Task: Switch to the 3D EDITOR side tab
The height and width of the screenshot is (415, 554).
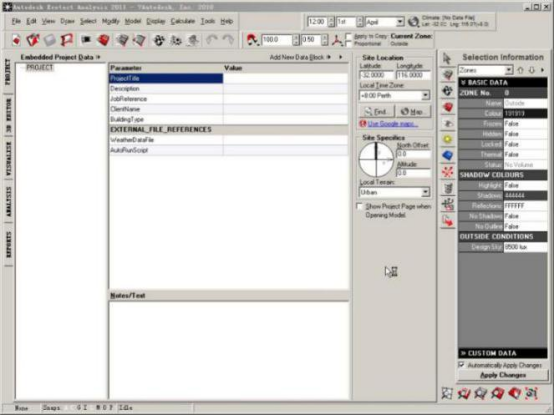Action: click(x=8, y=116)
